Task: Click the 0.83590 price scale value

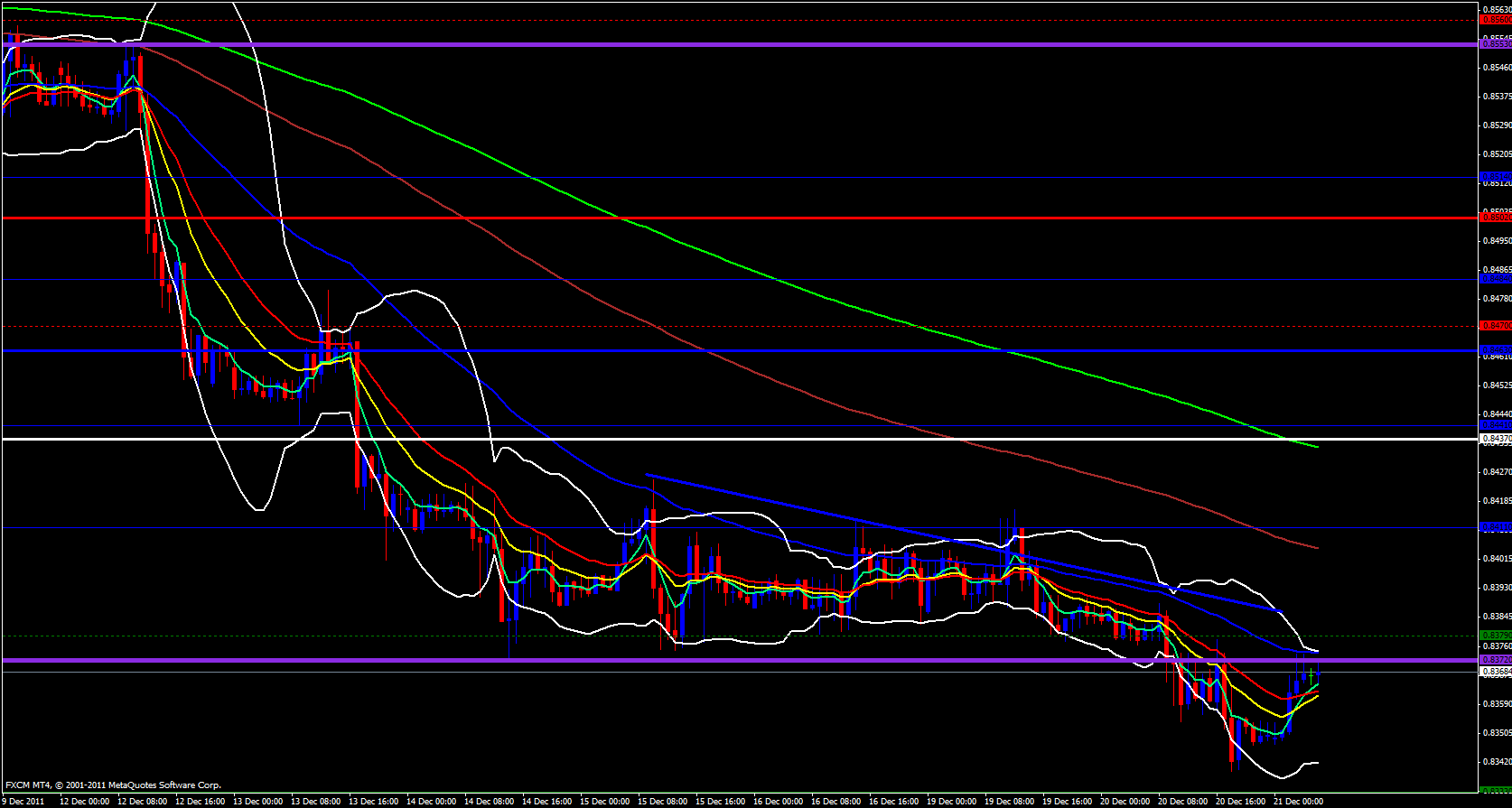Action: click(1498, 703)
